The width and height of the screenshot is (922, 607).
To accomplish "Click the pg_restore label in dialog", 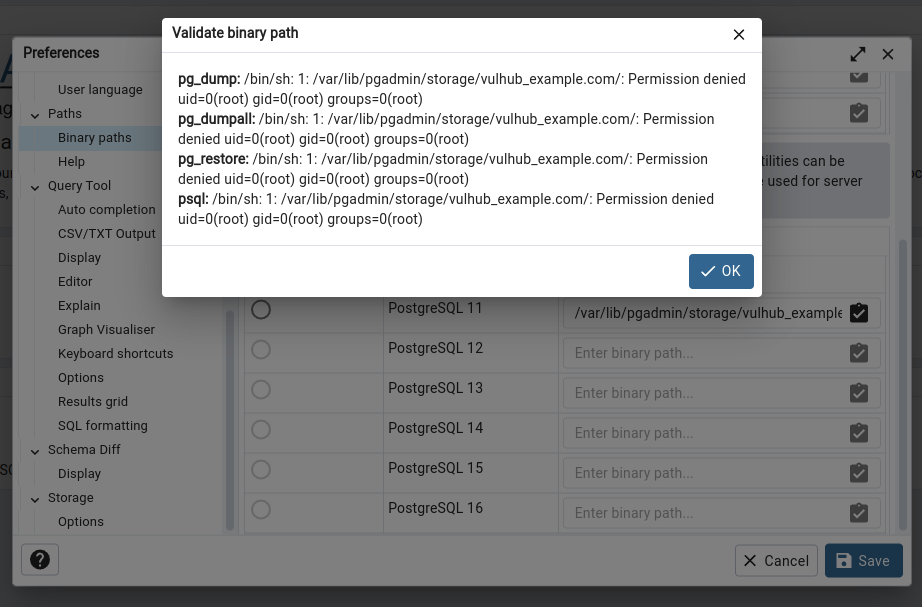I will point(213,159).
